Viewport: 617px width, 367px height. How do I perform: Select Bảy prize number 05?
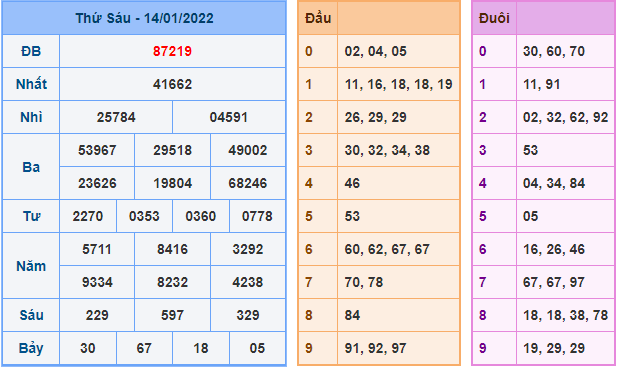tap(257, 349)
